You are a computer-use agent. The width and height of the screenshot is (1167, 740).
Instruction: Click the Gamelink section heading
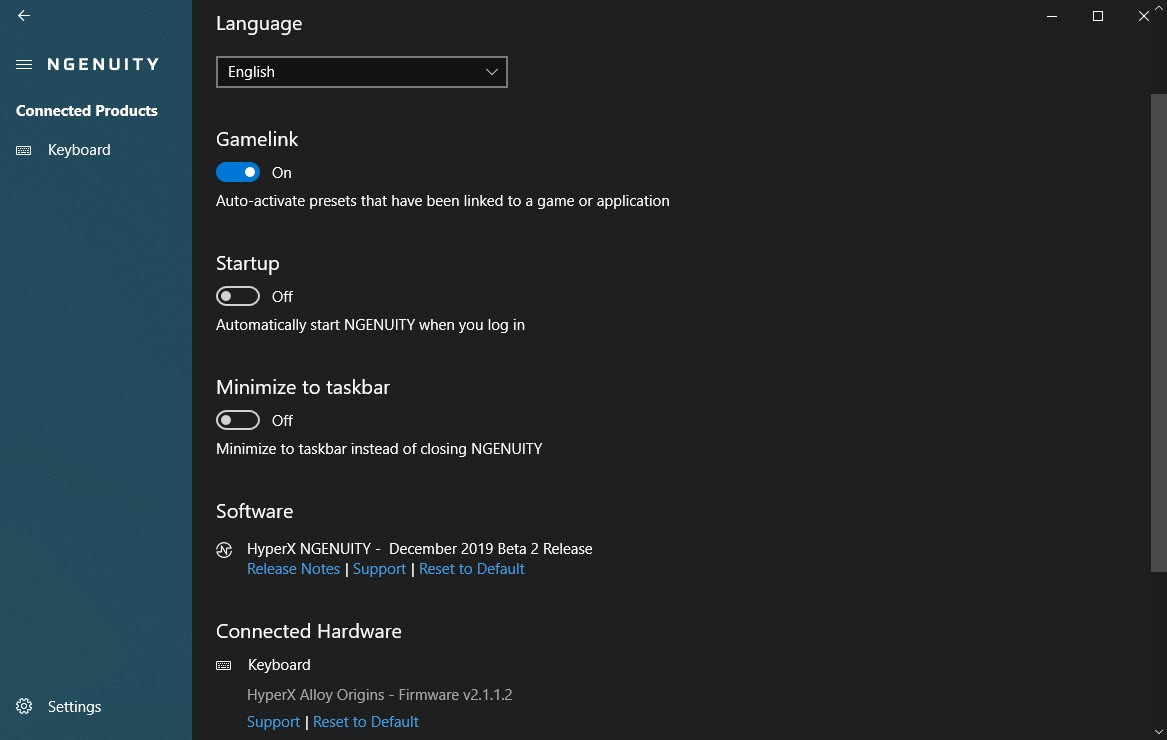(257, 139)
